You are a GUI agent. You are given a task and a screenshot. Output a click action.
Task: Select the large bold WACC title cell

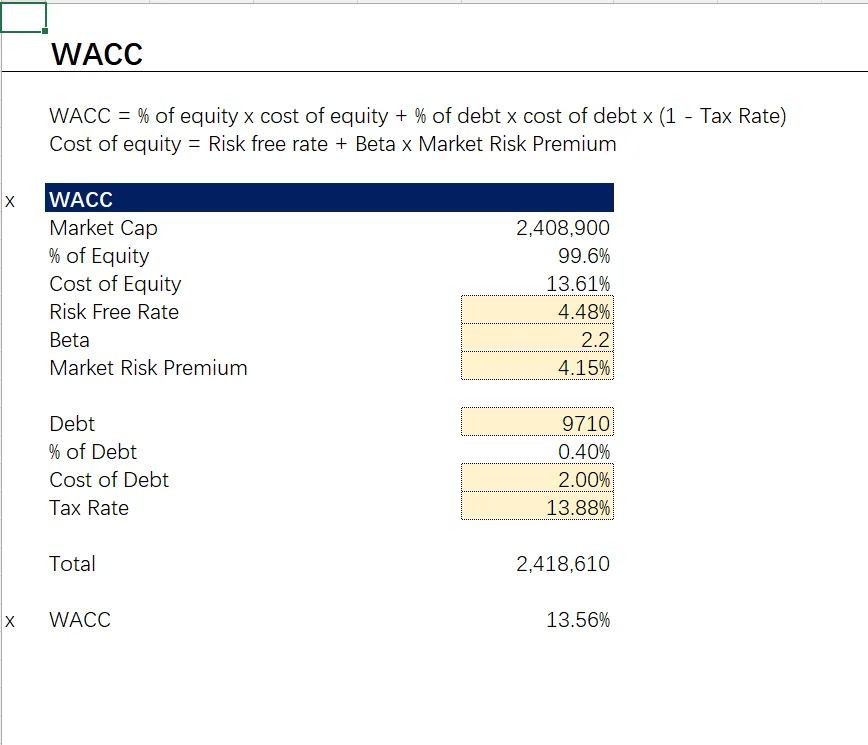97,55
